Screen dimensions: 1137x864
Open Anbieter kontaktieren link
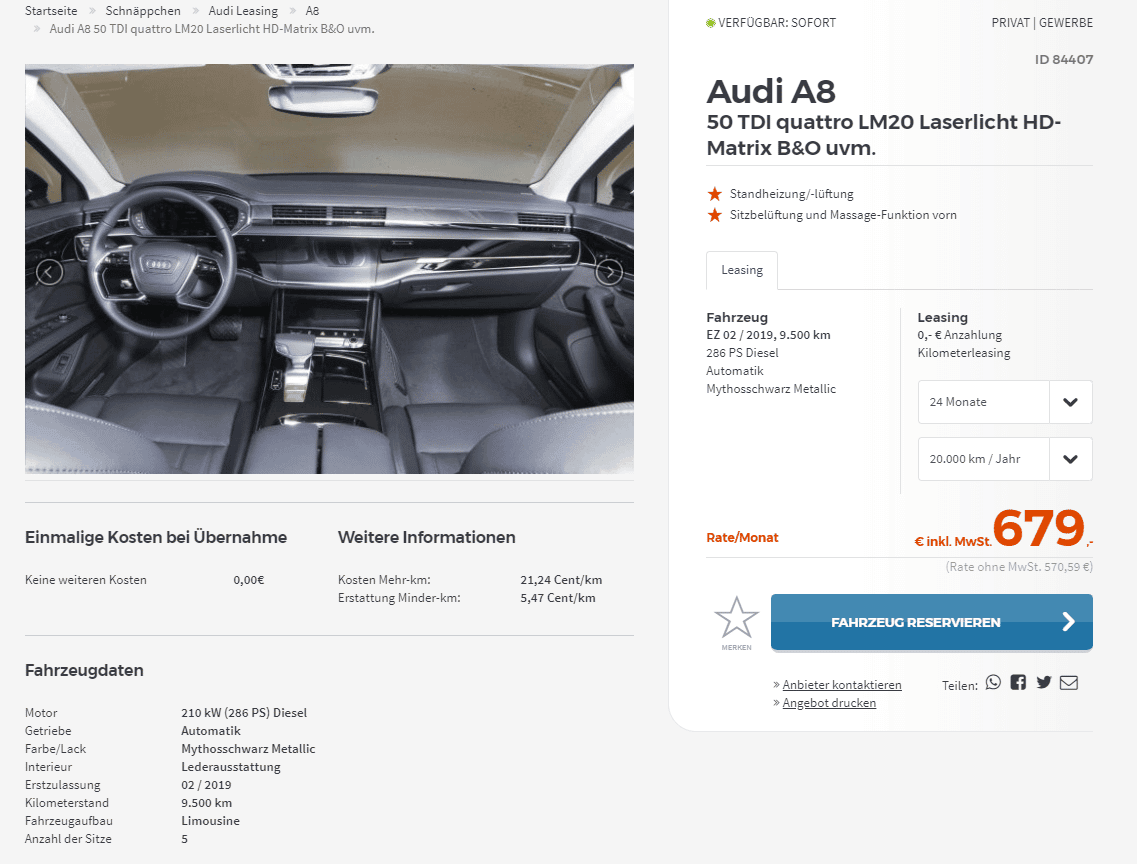[842, 685]
